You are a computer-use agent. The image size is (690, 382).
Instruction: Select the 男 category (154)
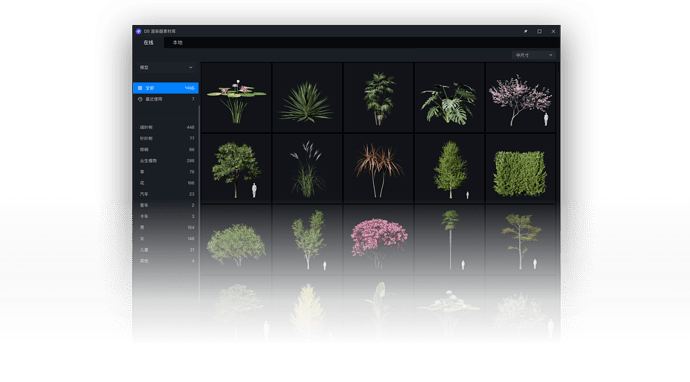(x=166, y=228)
